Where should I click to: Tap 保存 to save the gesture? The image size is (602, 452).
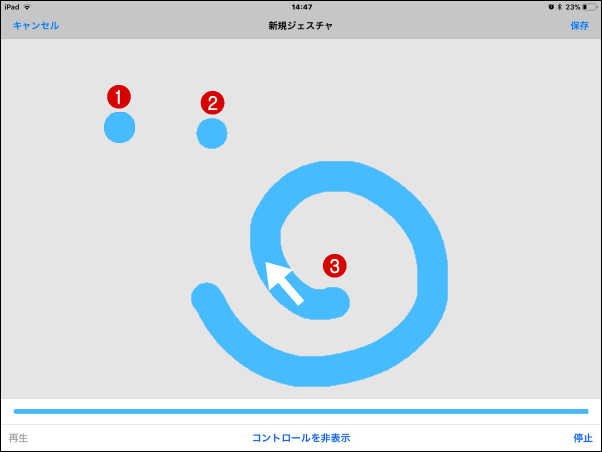579,26
